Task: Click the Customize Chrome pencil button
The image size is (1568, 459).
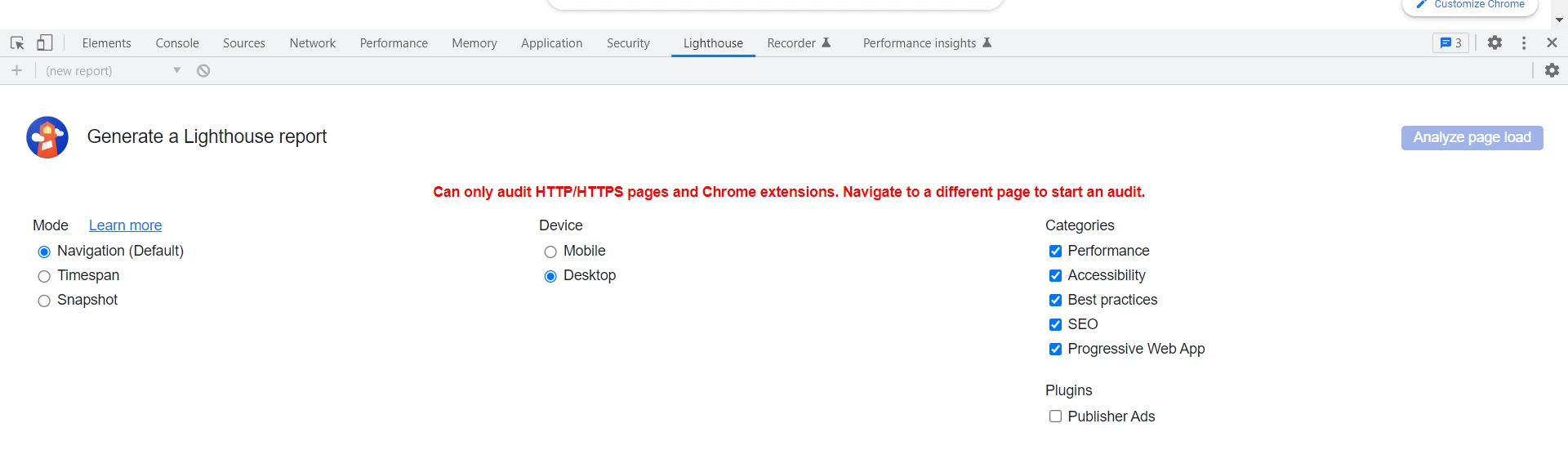Action: [x=1470, y=5]
